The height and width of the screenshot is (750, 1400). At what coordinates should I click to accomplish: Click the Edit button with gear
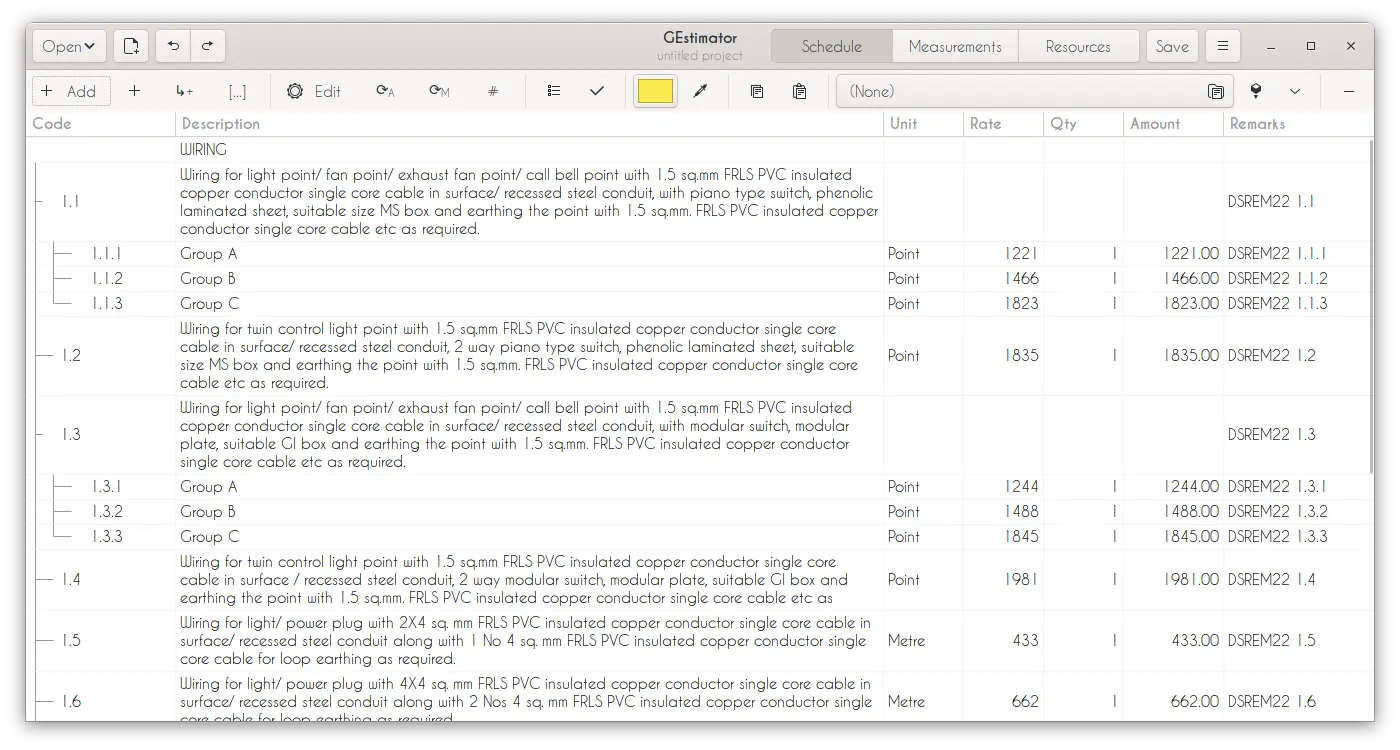(314, 91)
